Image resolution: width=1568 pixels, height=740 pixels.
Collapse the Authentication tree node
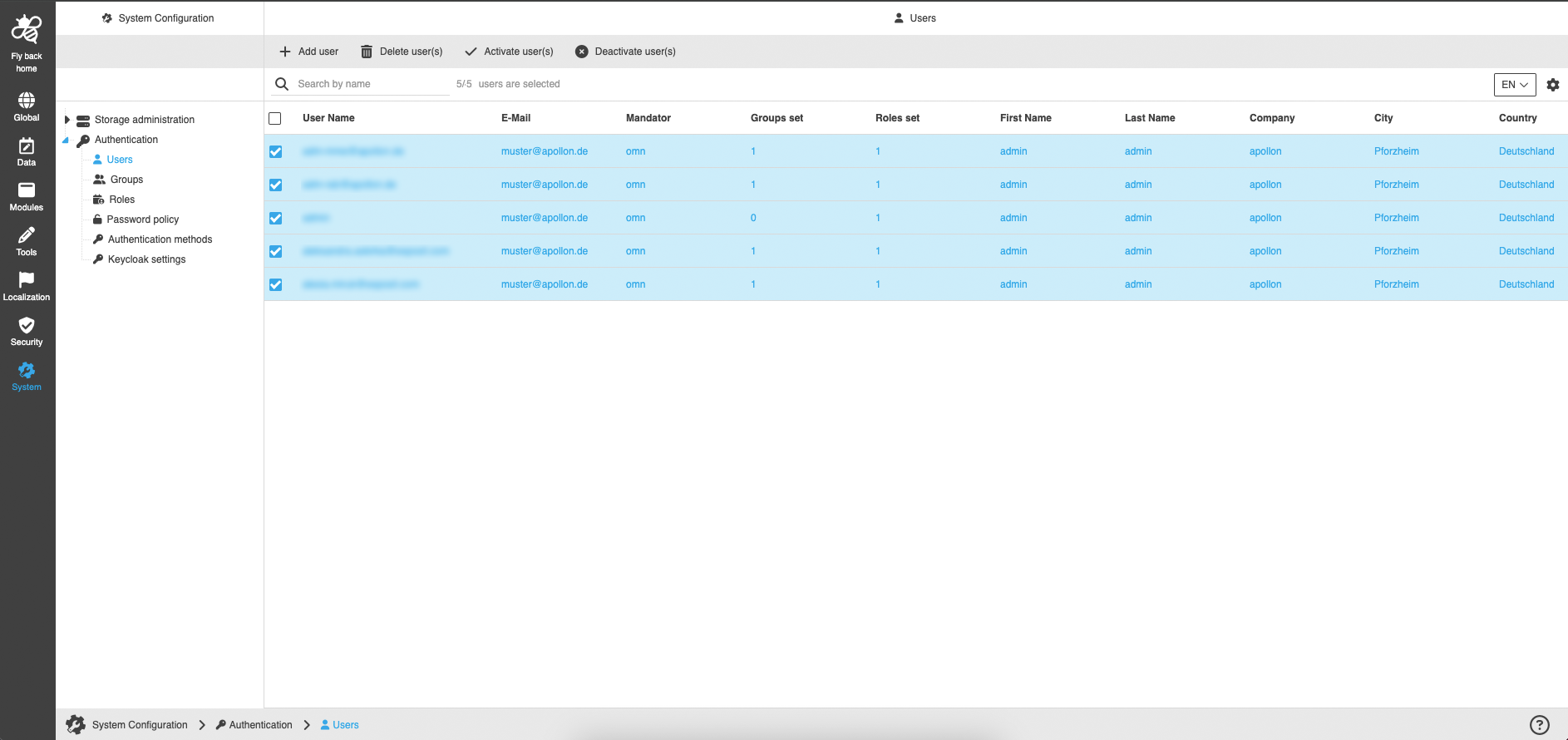(x=66, y=140)
